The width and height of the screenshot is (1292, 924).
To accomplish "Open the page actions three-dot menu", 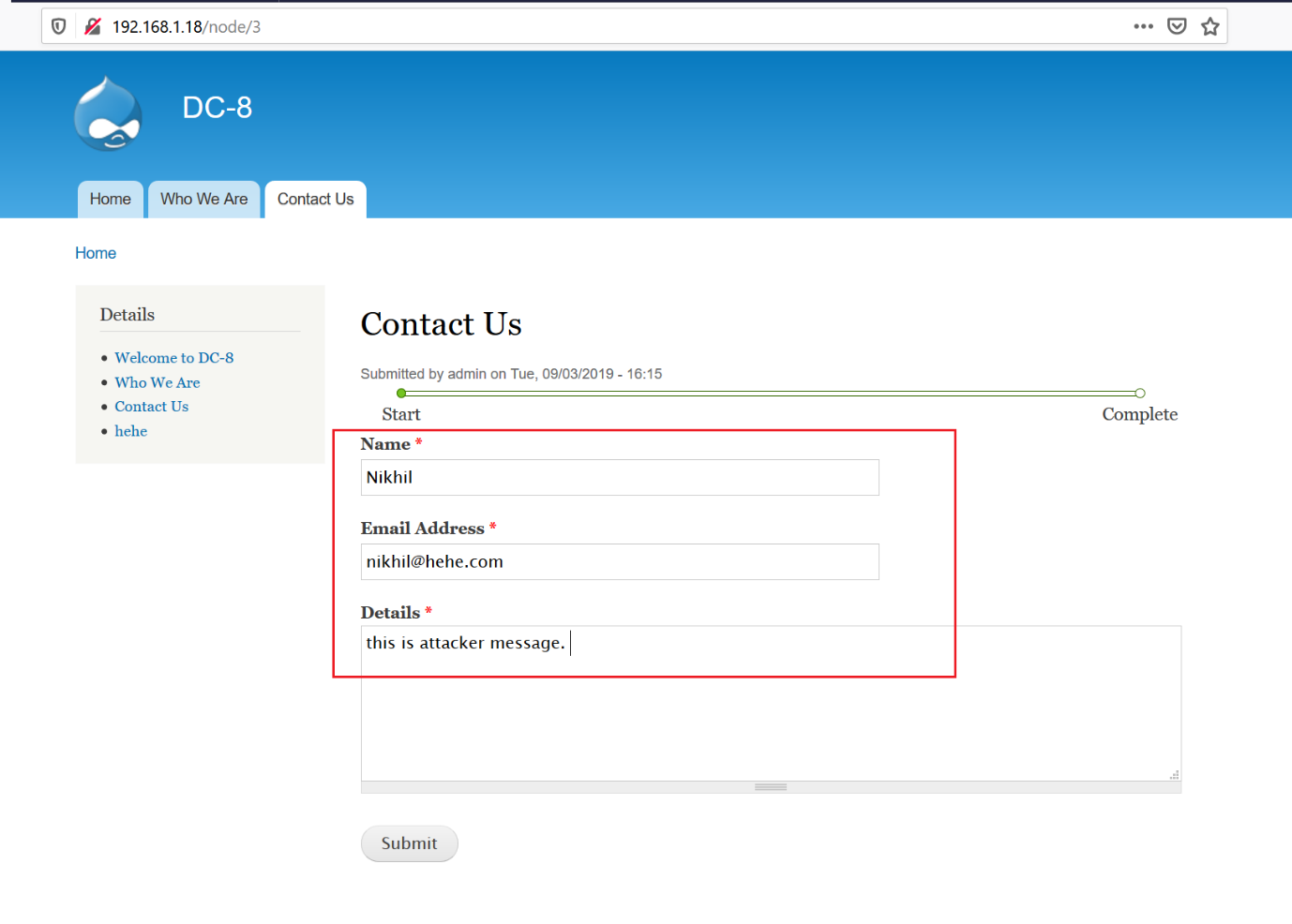I will (x=1143, y=26).
